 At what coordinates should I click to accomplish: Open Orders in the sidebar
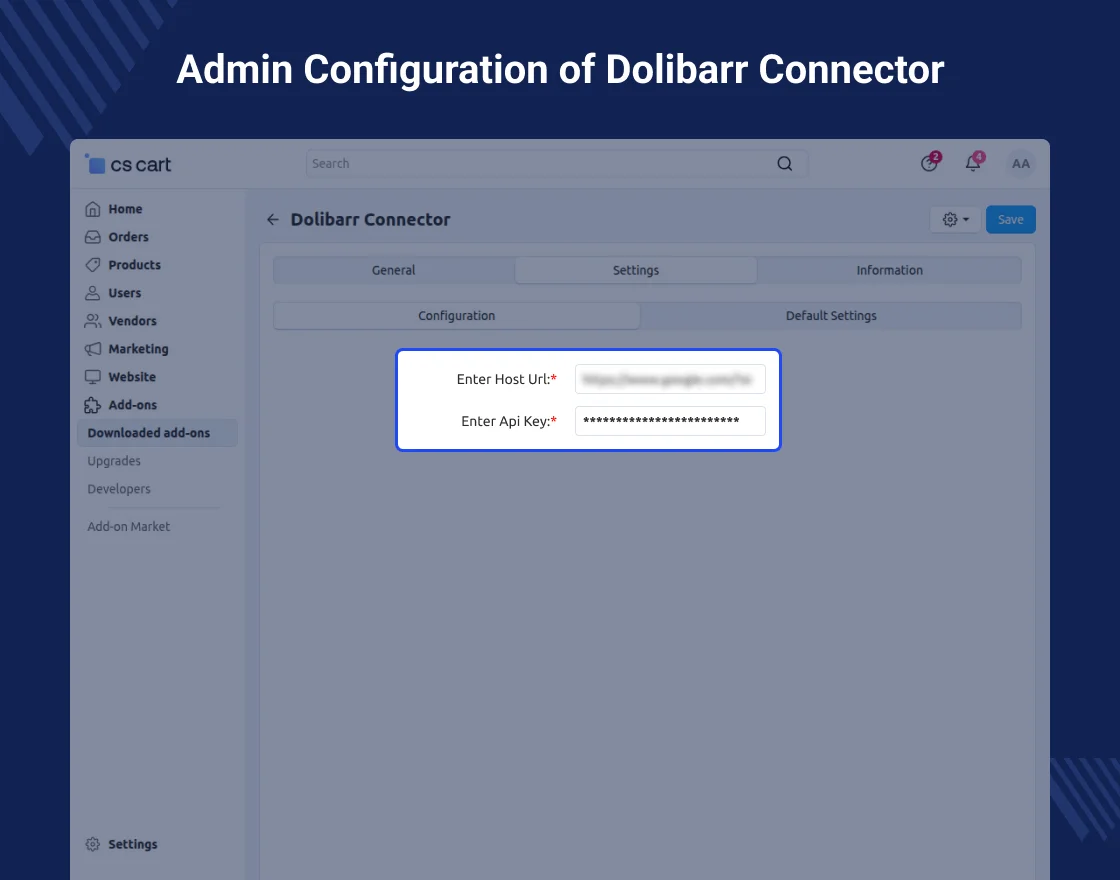(x=129, y=236)
